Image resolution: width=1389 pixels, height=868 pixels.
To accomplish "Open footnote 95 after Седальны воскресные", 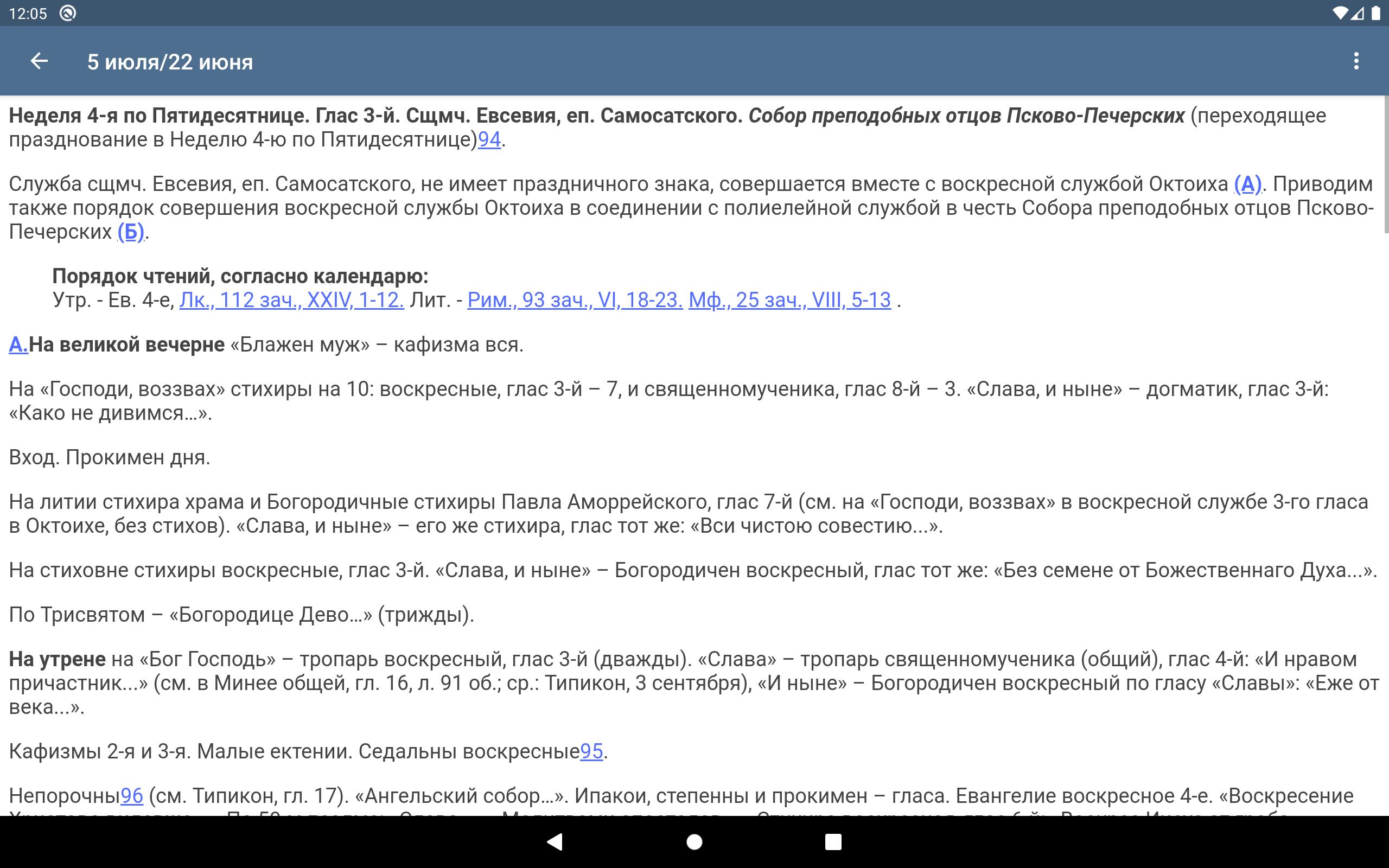I will 592,751.
